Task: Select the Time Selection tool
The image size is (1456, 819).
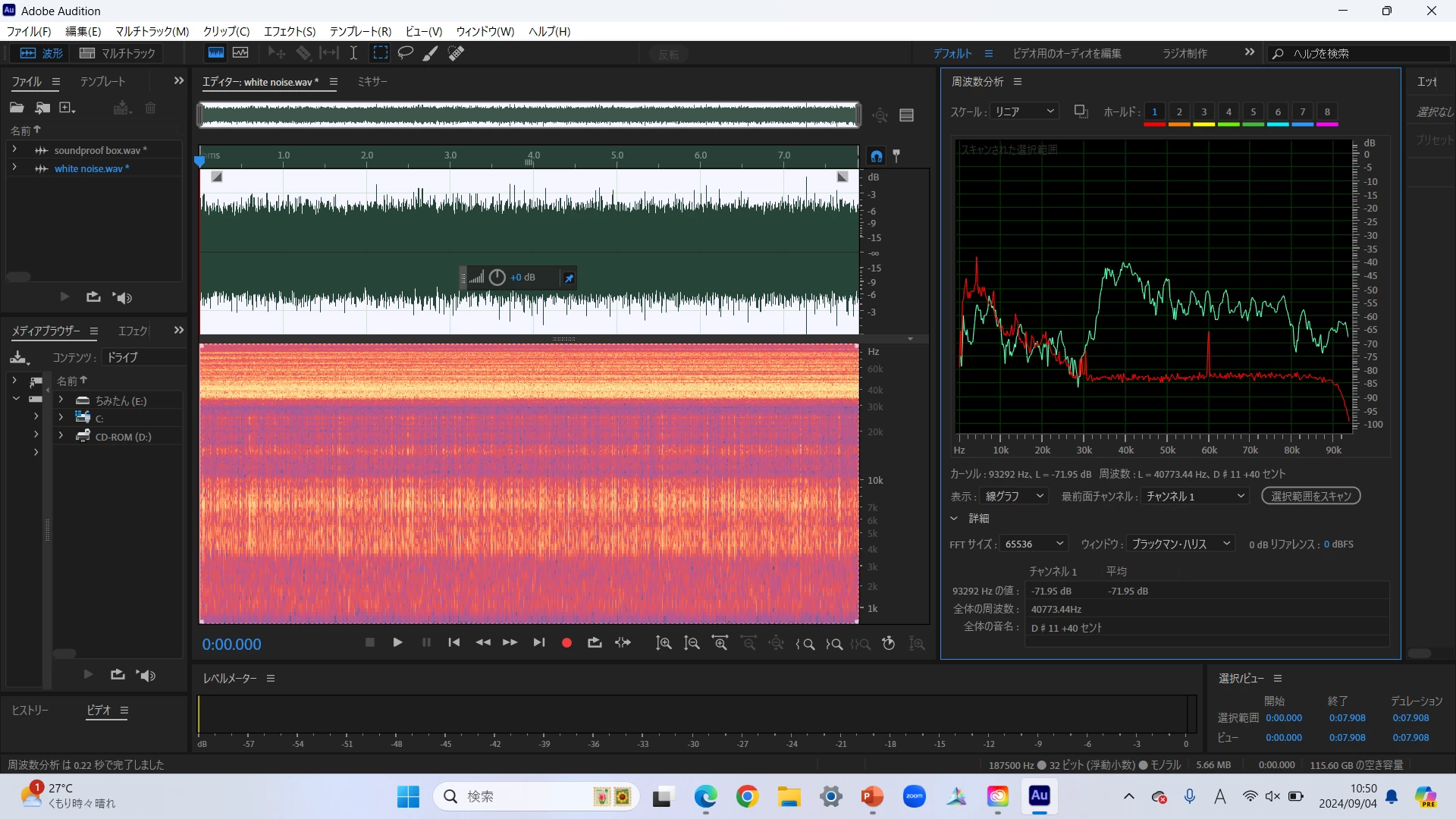Action: pos(353,53)
